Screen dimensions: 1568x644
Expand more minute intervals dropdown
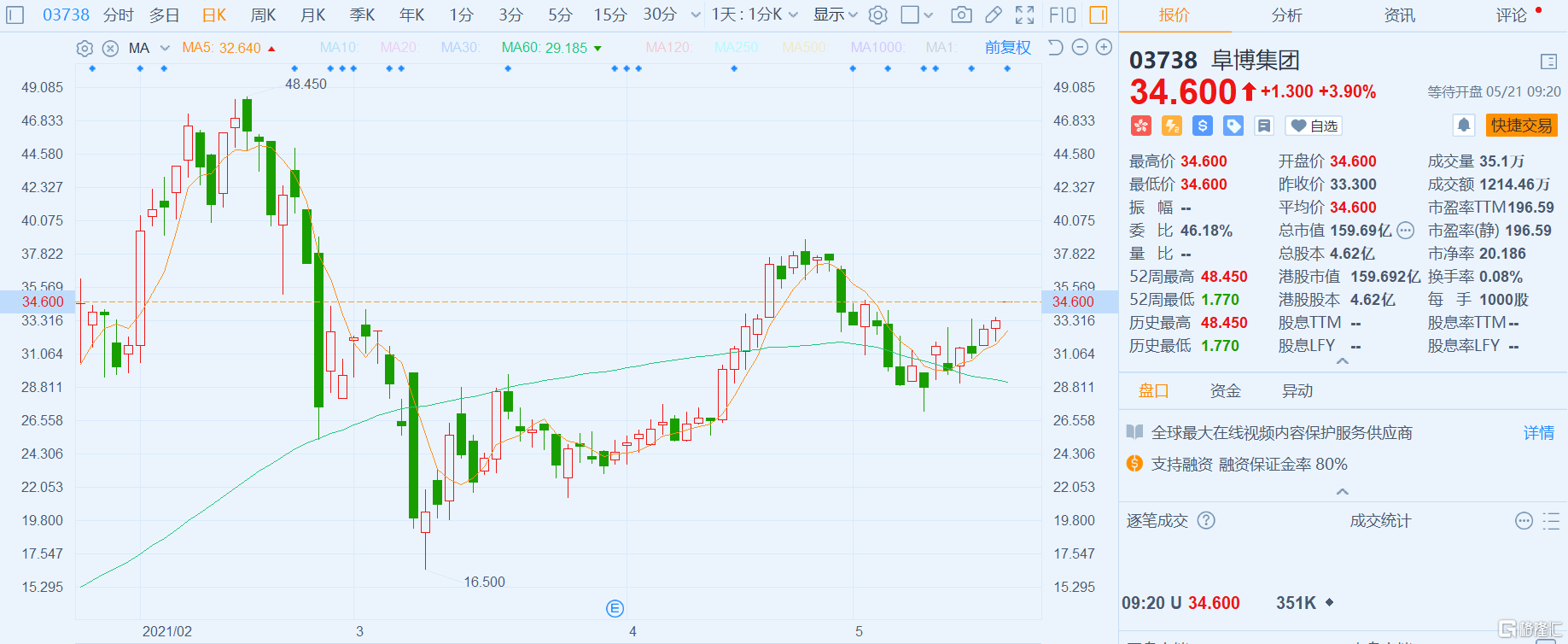pos(696,15)
